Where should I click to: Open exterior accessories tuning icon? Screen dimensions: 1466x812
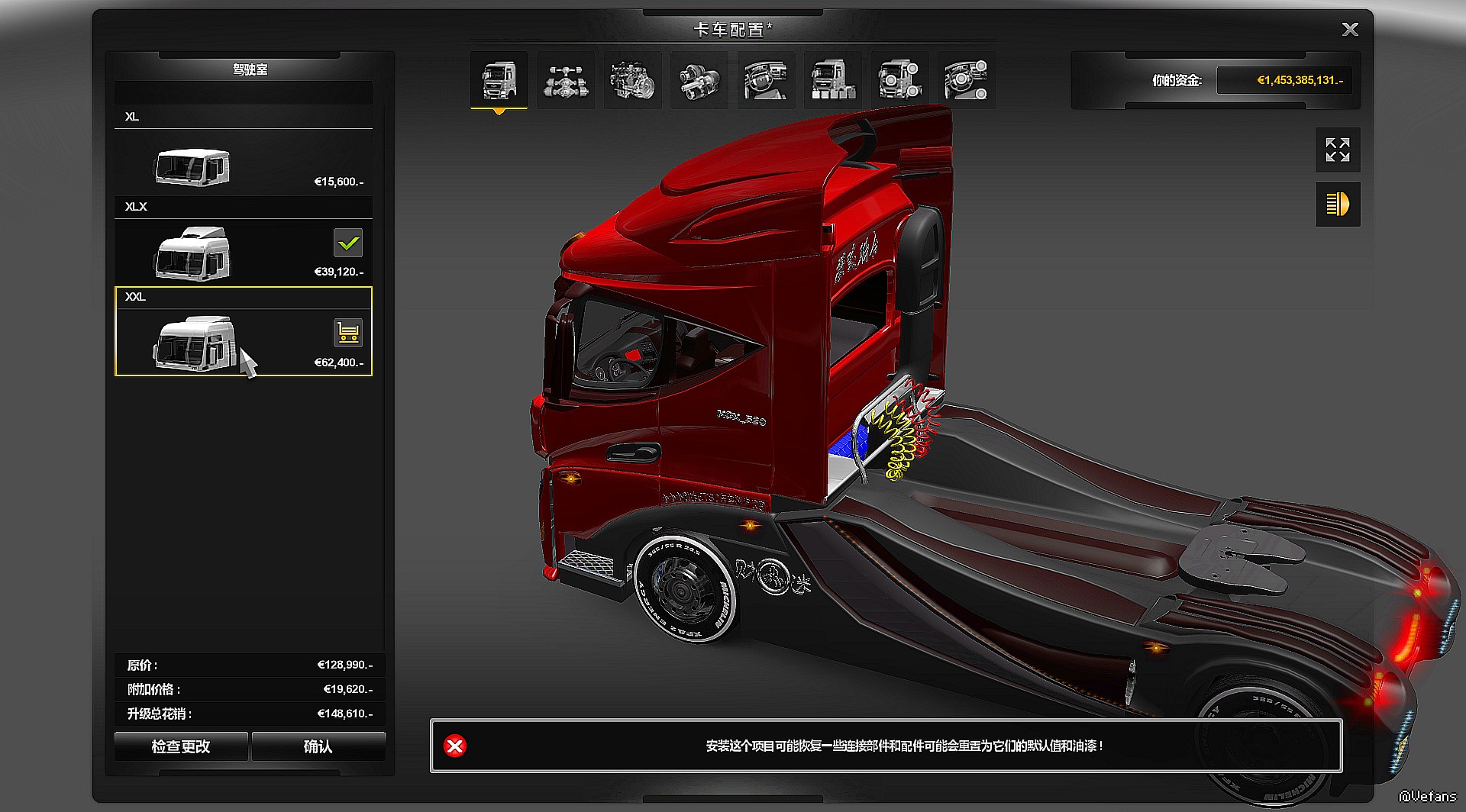coord(899,80)
